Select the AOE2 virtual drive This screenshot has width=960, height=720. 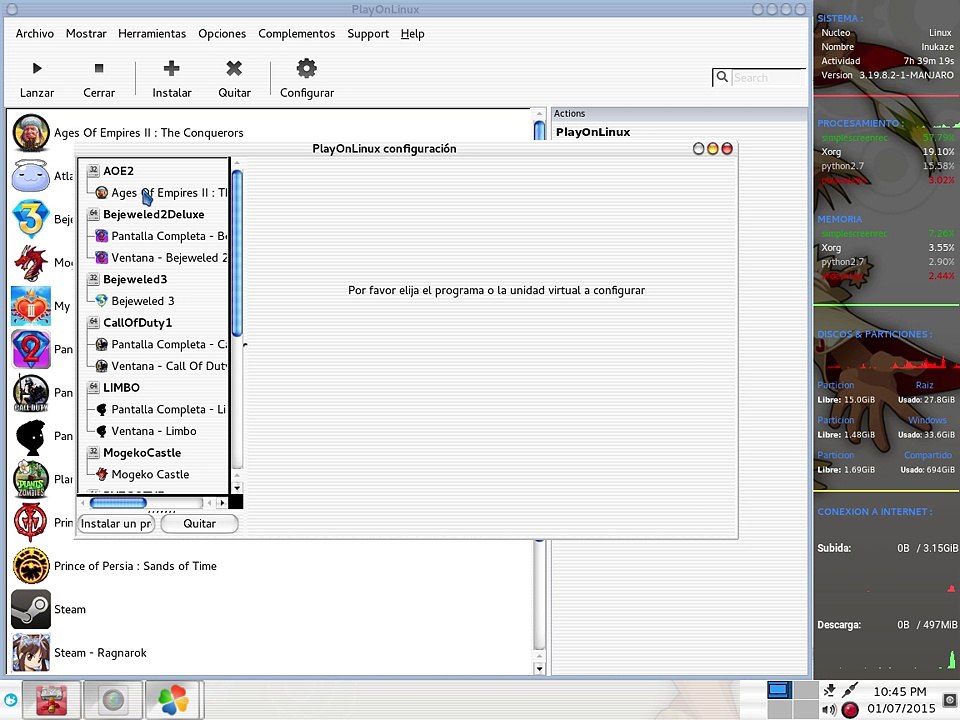118,171
